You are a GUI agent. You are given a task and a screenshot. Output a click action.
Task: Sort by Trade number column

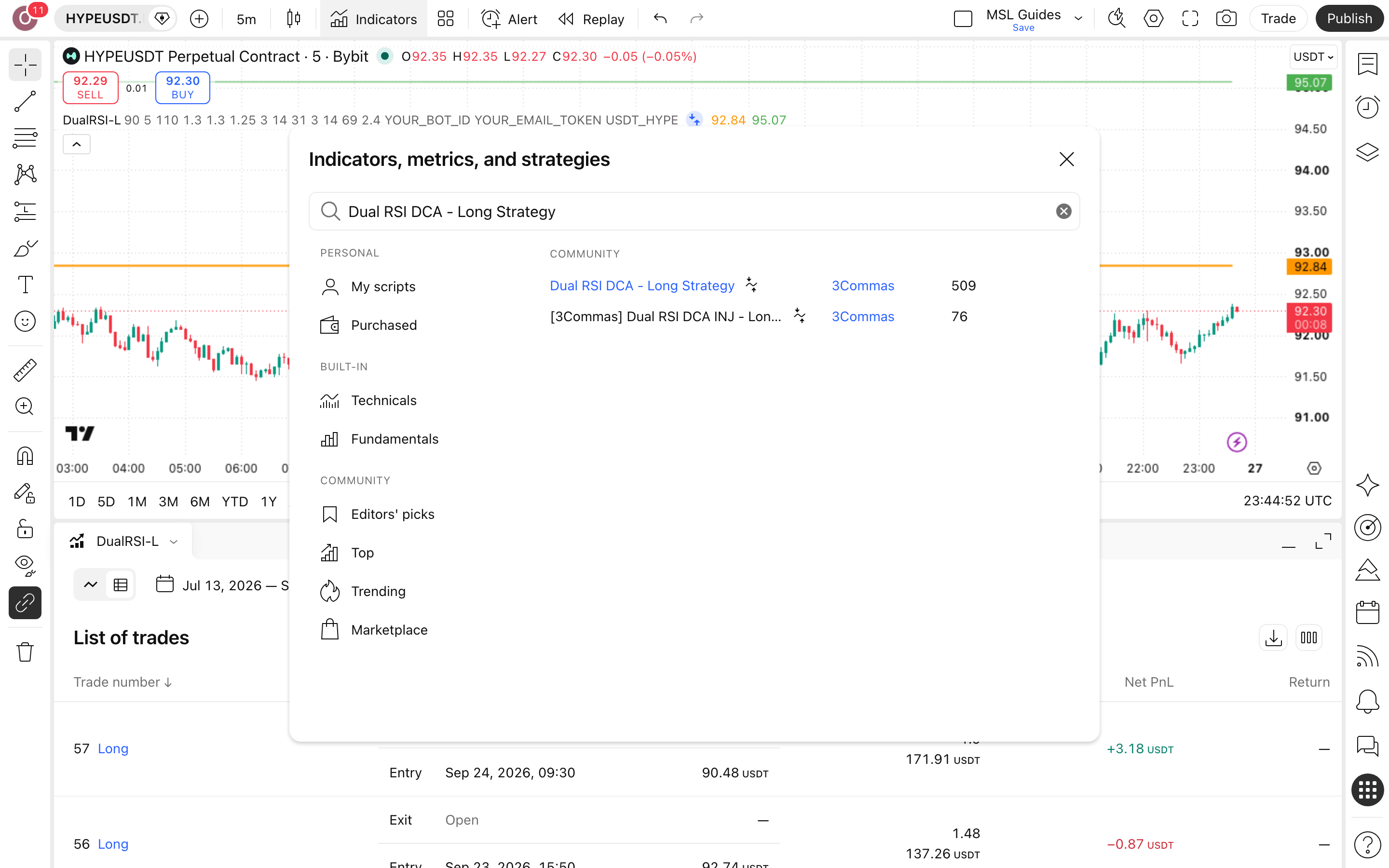(123, 682)
